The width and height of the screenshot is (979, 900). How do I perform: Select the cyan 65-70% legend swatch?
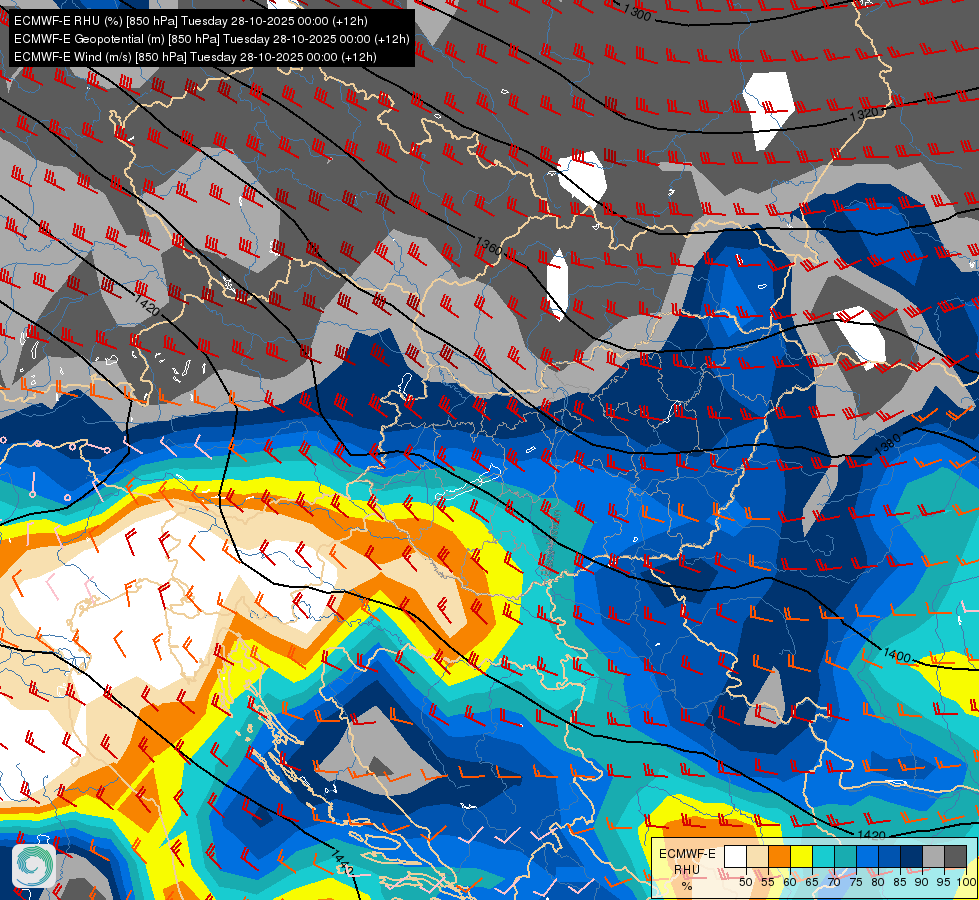(x=824, y=856)
